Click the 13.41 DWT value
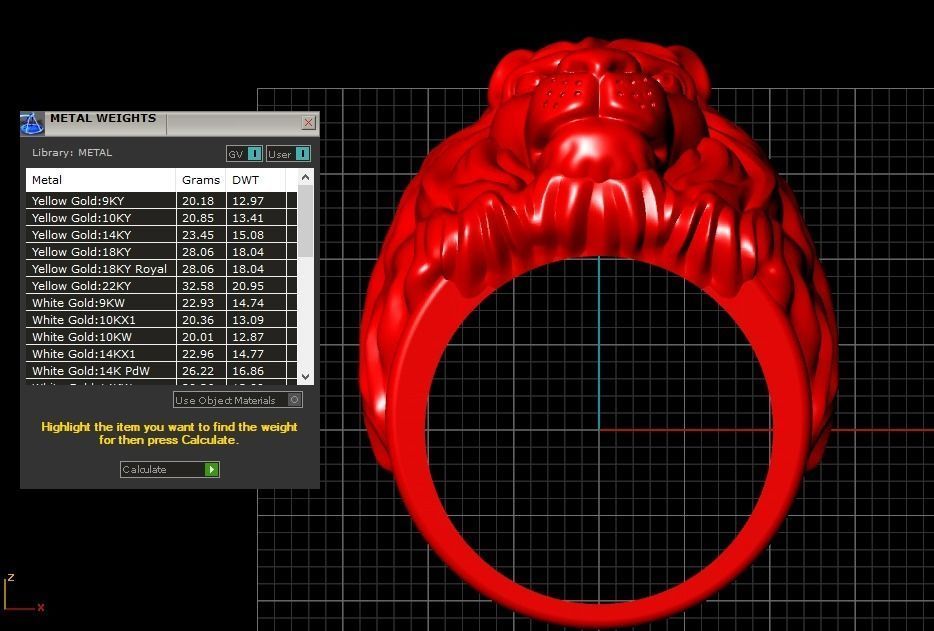This screenshot has height=631, width=934. 248,217
